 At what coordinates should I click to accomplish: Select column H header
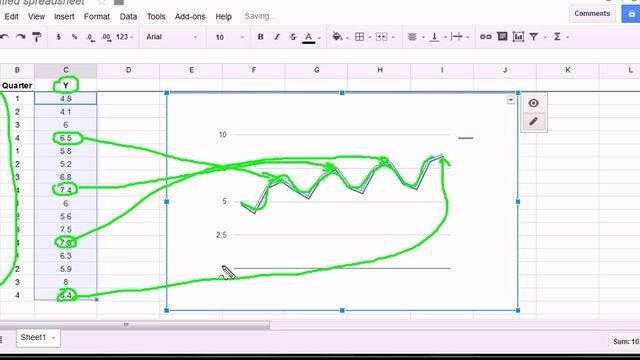(x=379, y=70)
